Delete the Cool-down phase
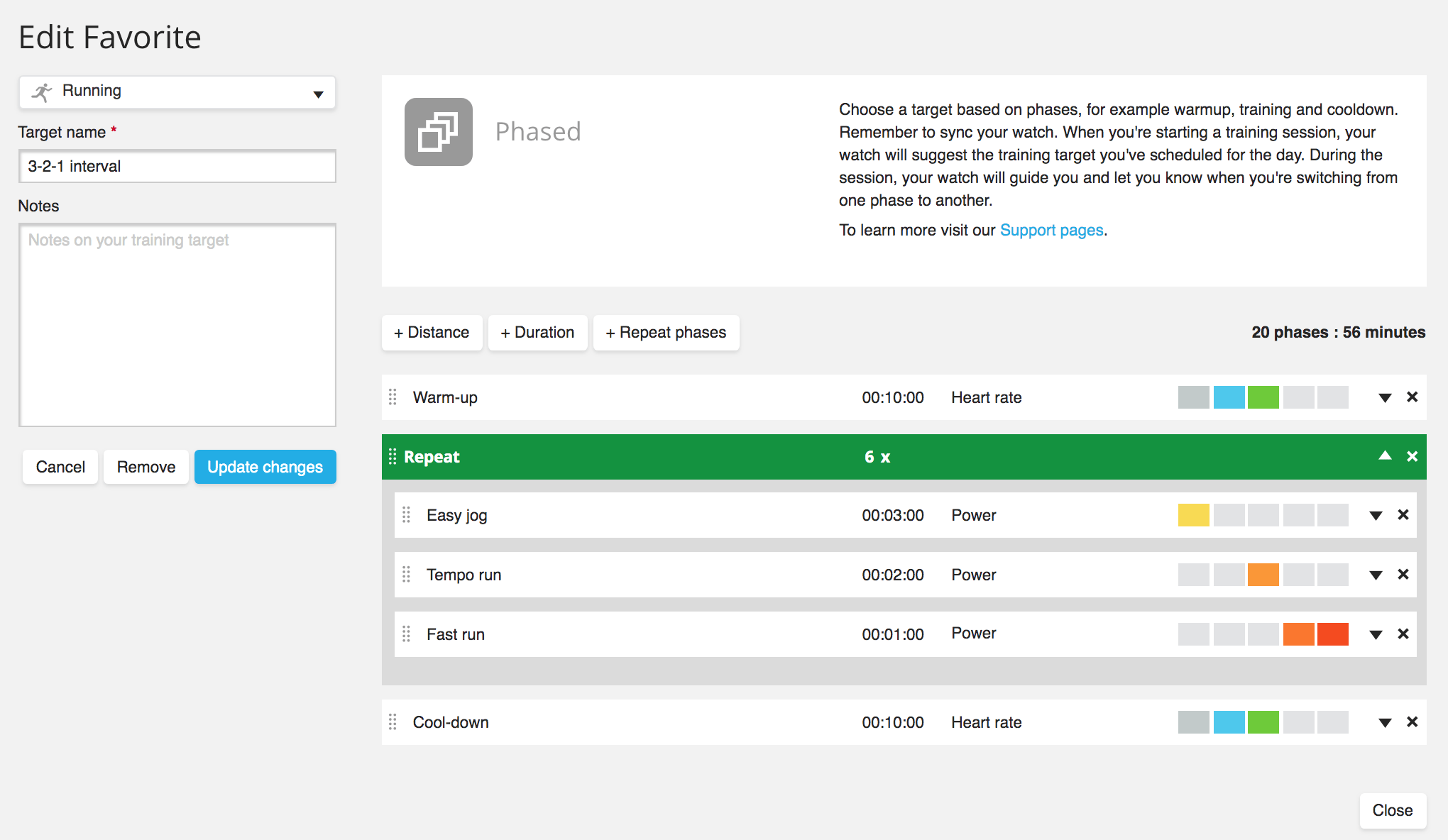 1412,722
